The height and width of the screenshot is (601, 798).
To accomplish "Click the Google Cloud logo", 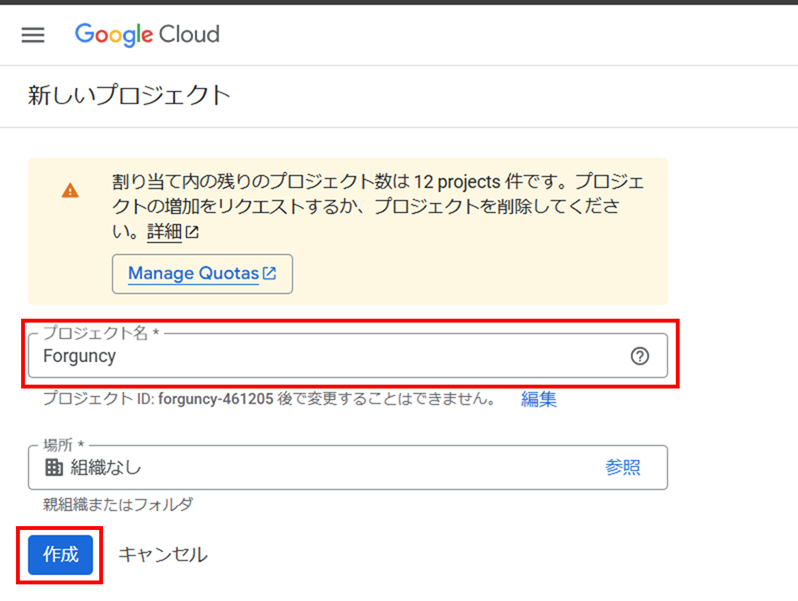I will [x=147, y=35].
